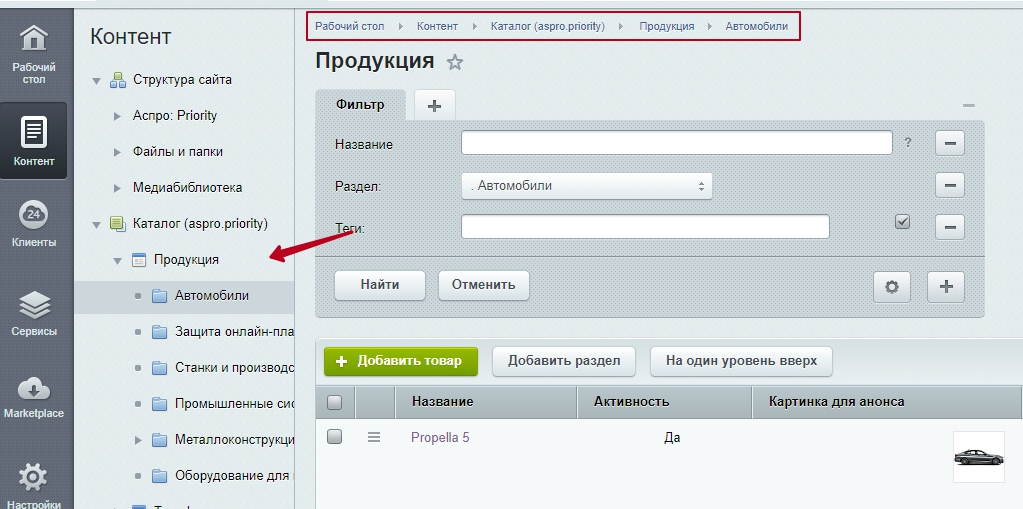Go to Рабочий стол breadcrumb

(x=350, y=27)
